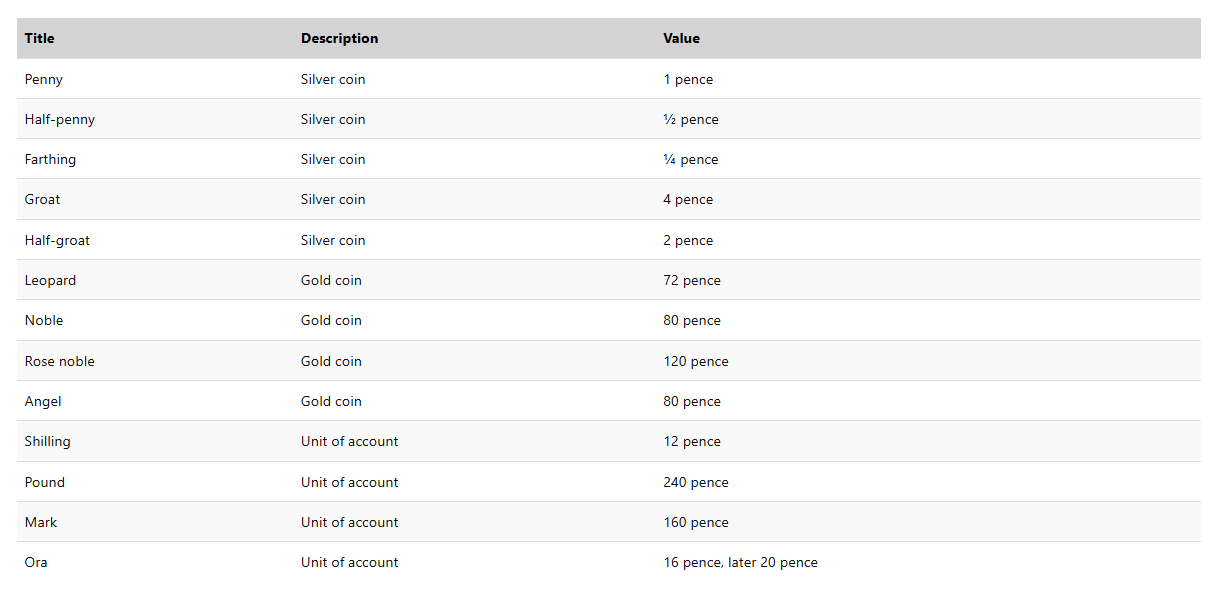This screenshot has width=1223, height=594.
Task: Select the '16 pence, later 20 pence' value
Action: (740, 562)
